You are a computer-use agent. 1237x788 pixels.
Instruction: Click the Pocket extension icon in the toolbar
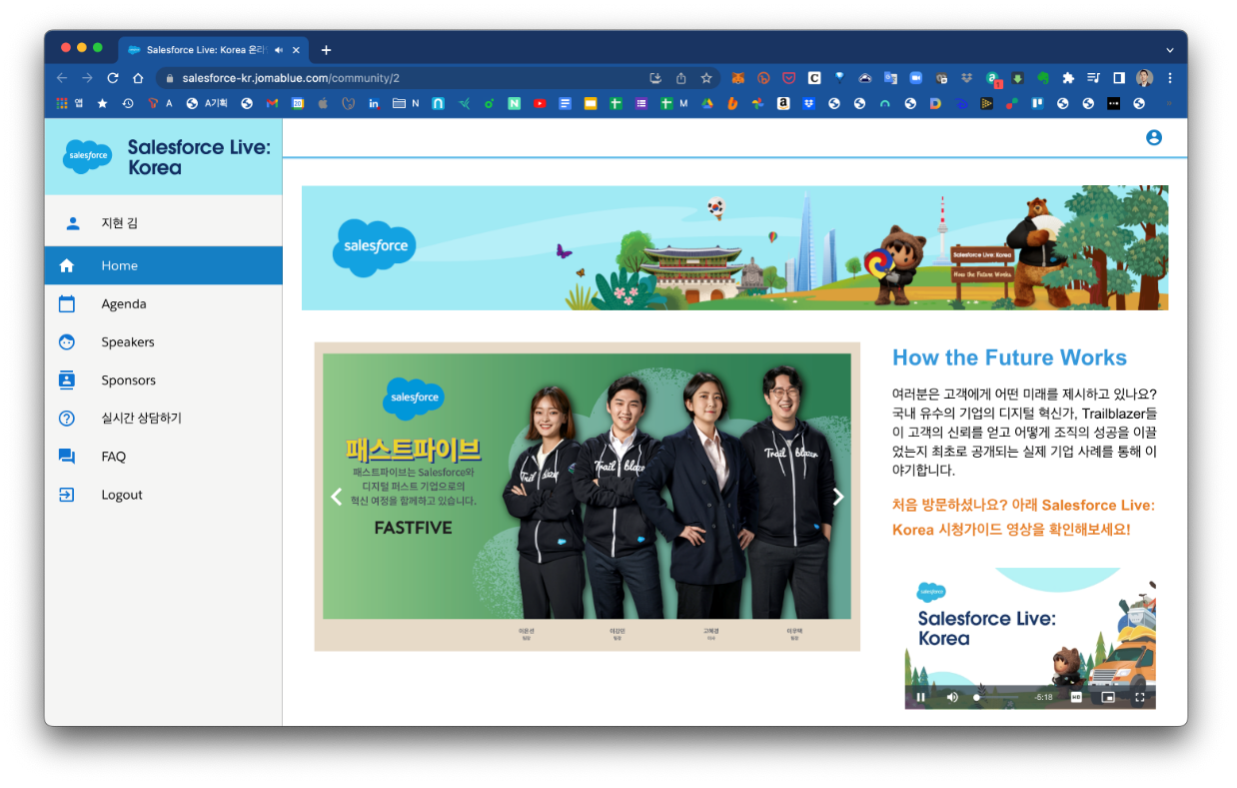[790, 78]
